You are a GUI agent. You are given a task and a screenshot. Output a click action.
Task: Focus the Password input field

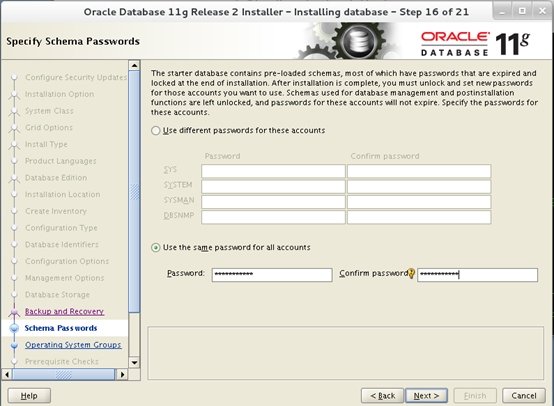272,275
